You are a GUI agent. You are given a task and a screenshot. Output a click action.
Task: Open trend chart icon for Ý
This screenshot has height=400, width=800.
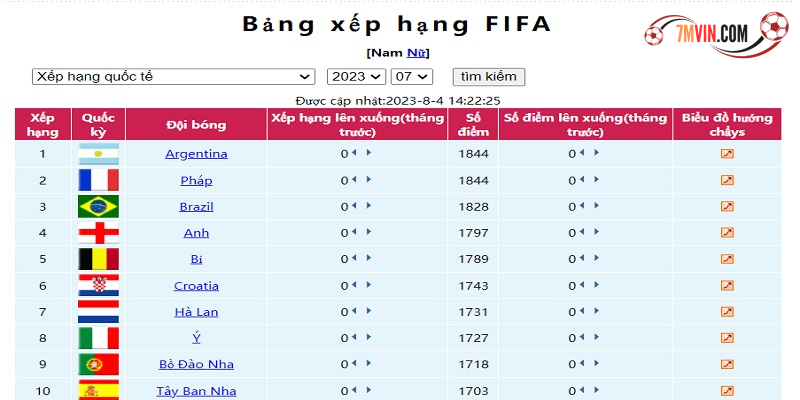(x=727, y=338)
